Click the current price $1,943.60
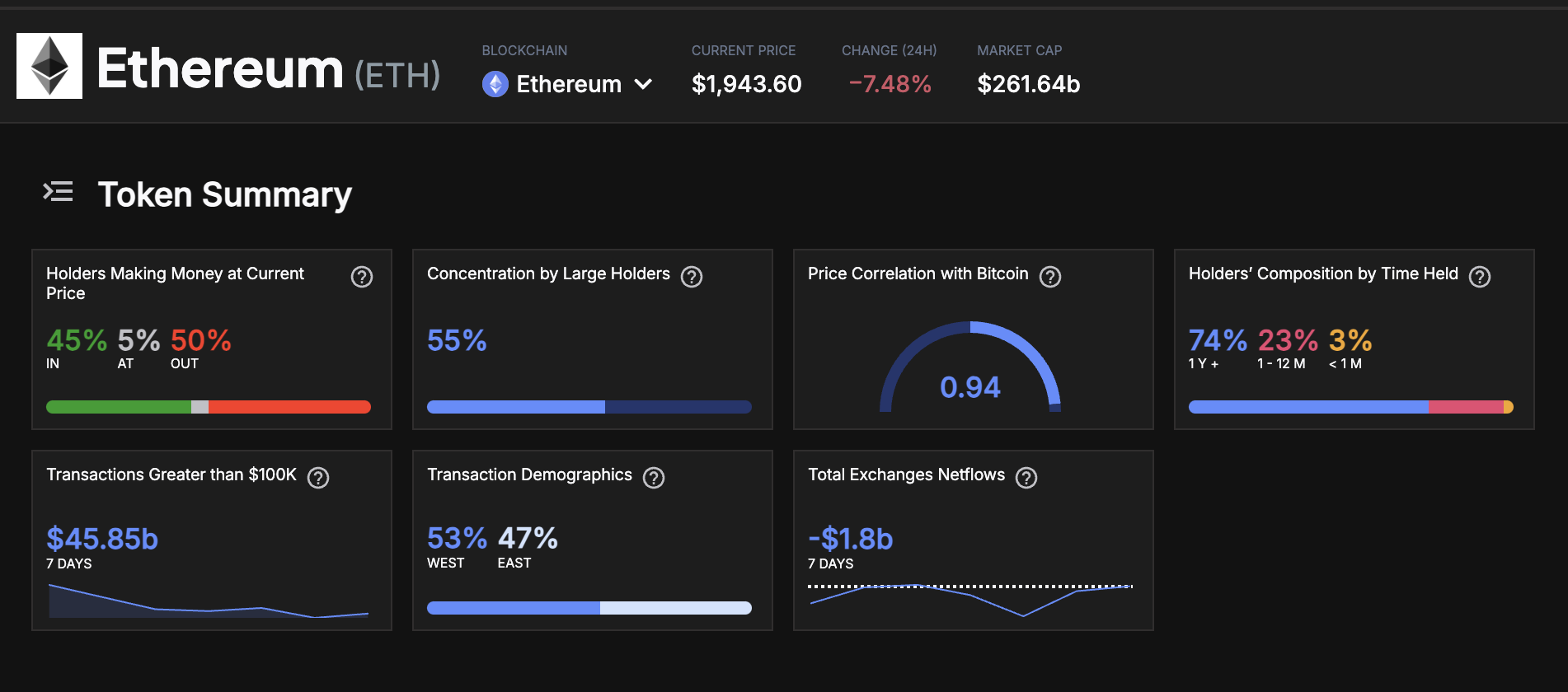This screenshot has width=1568, height=692. coord(746,84)
